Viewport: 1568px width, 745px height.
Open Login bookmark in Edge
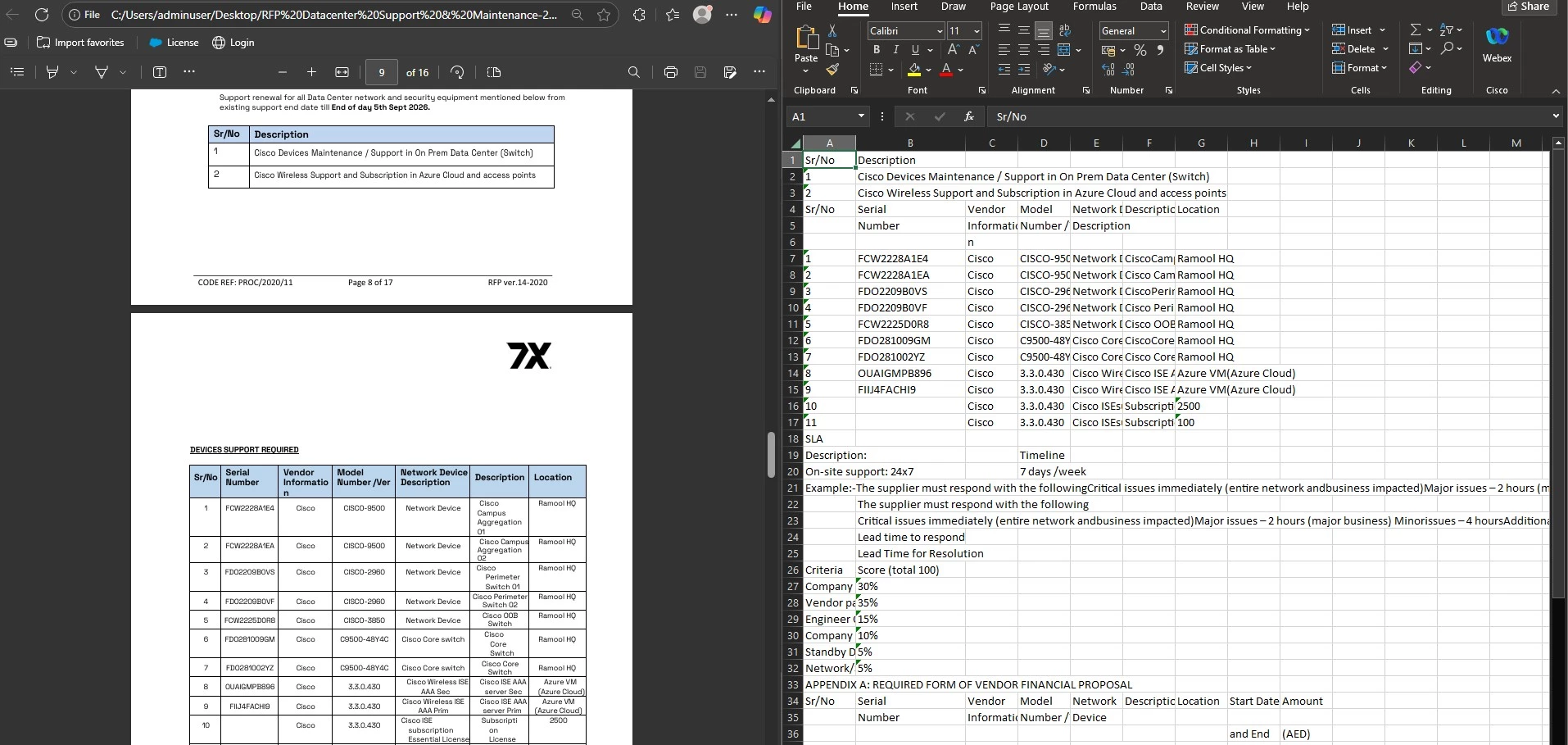coord(233,43)
